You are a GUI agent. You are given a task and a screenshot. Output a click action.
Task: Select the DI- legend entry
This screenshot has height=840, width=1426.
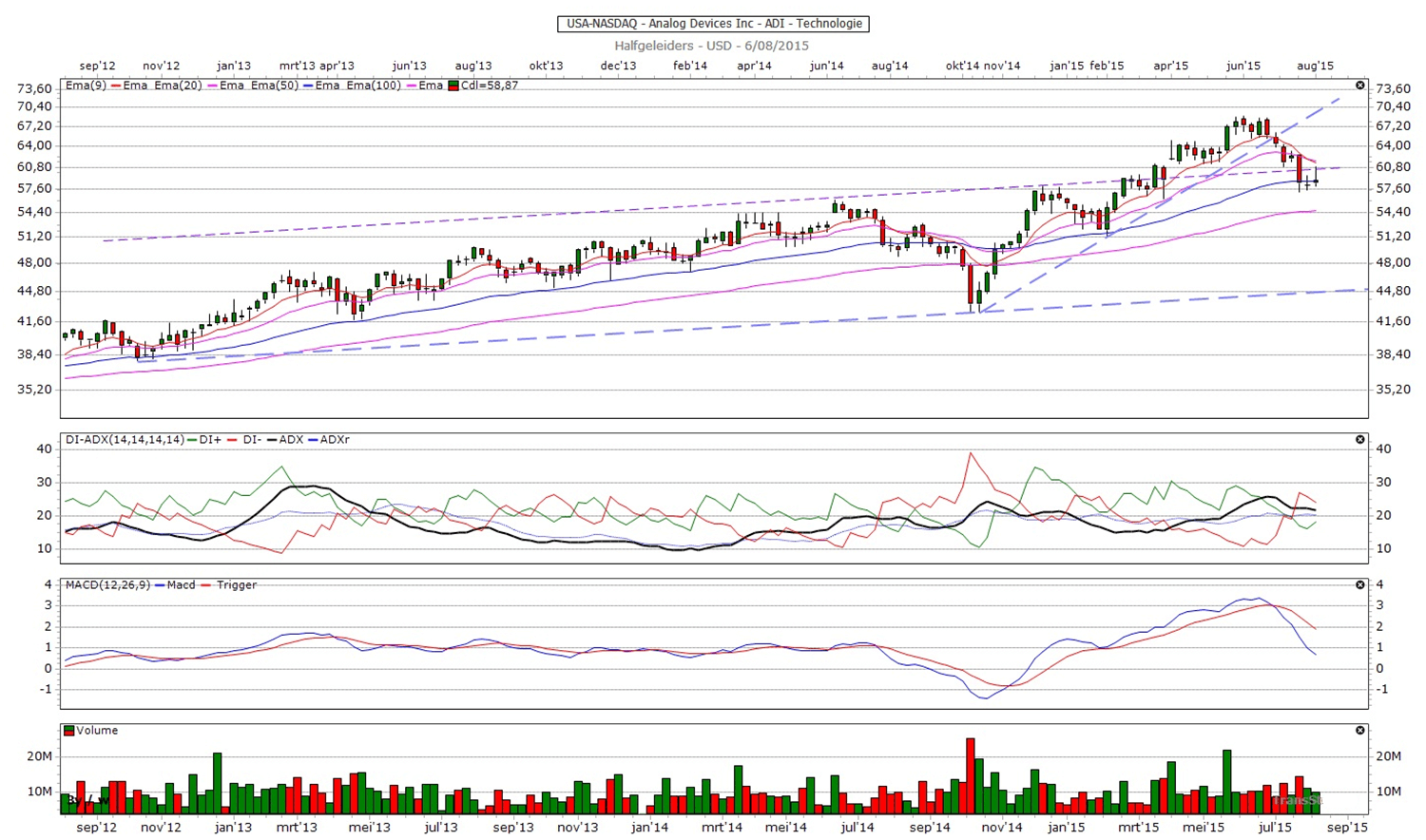click(x=252, y=440)
